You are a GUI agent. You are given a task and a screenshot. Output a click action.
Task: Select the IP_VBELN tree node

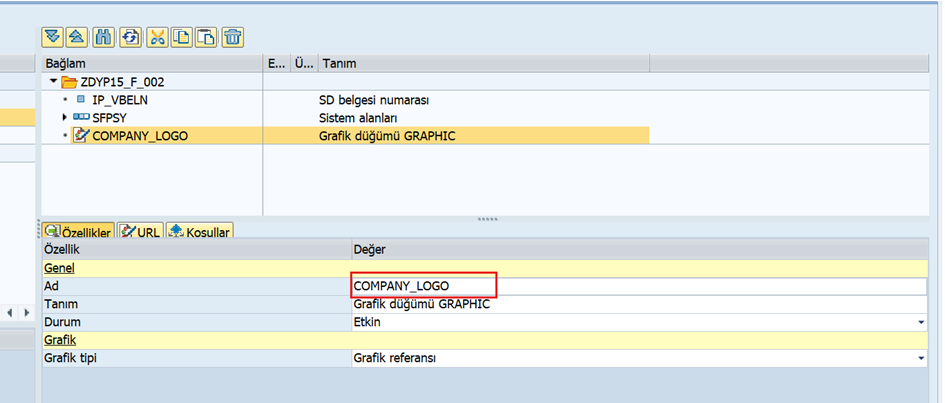point(119,100)
